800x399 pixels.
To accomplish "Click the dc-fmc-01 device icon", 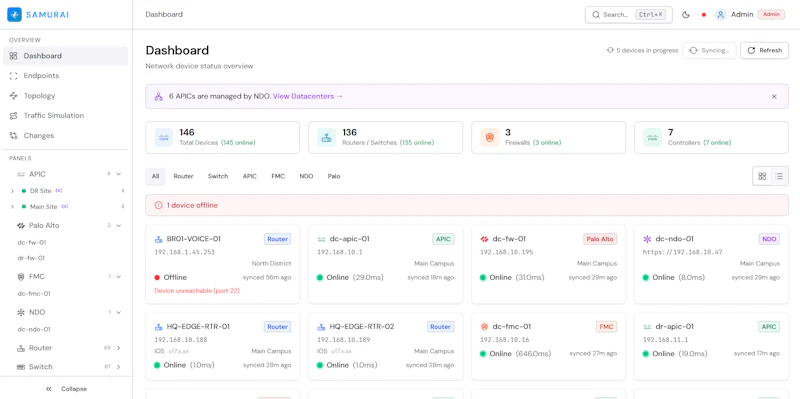I will point(484,327).
